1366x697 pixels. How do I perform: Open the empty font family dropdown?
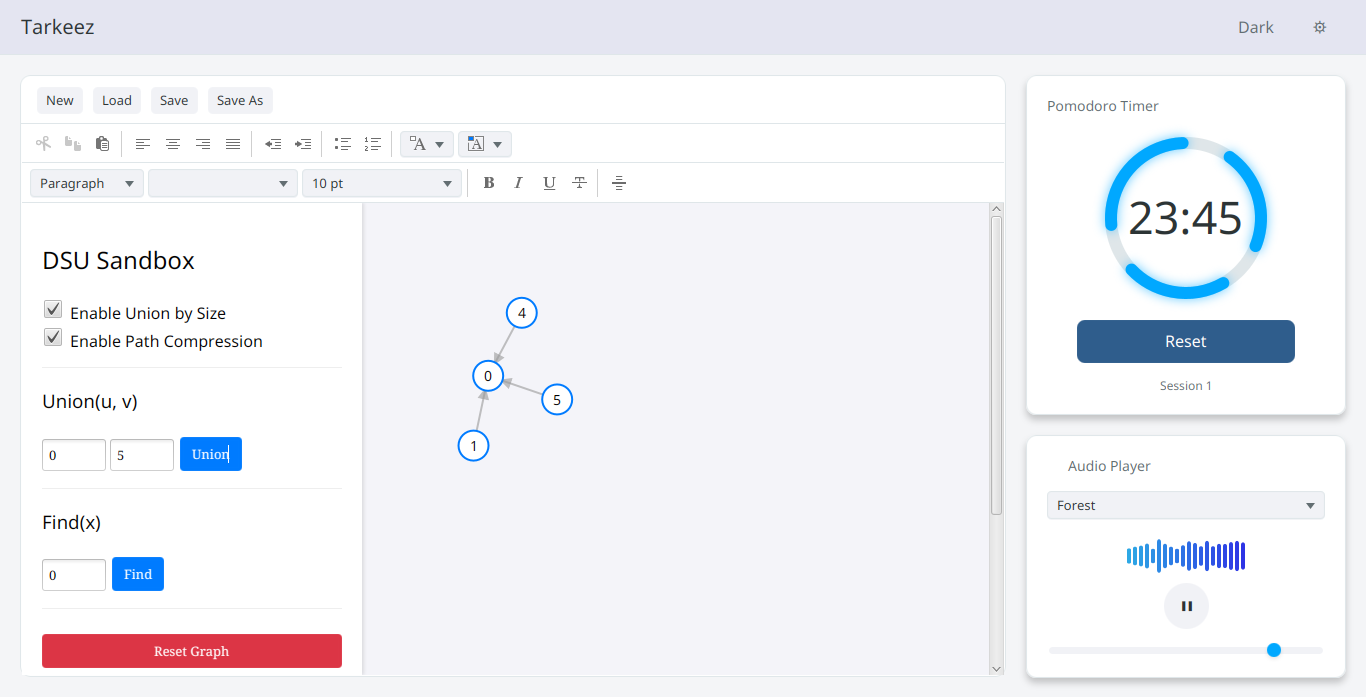[x=223, y=183]
